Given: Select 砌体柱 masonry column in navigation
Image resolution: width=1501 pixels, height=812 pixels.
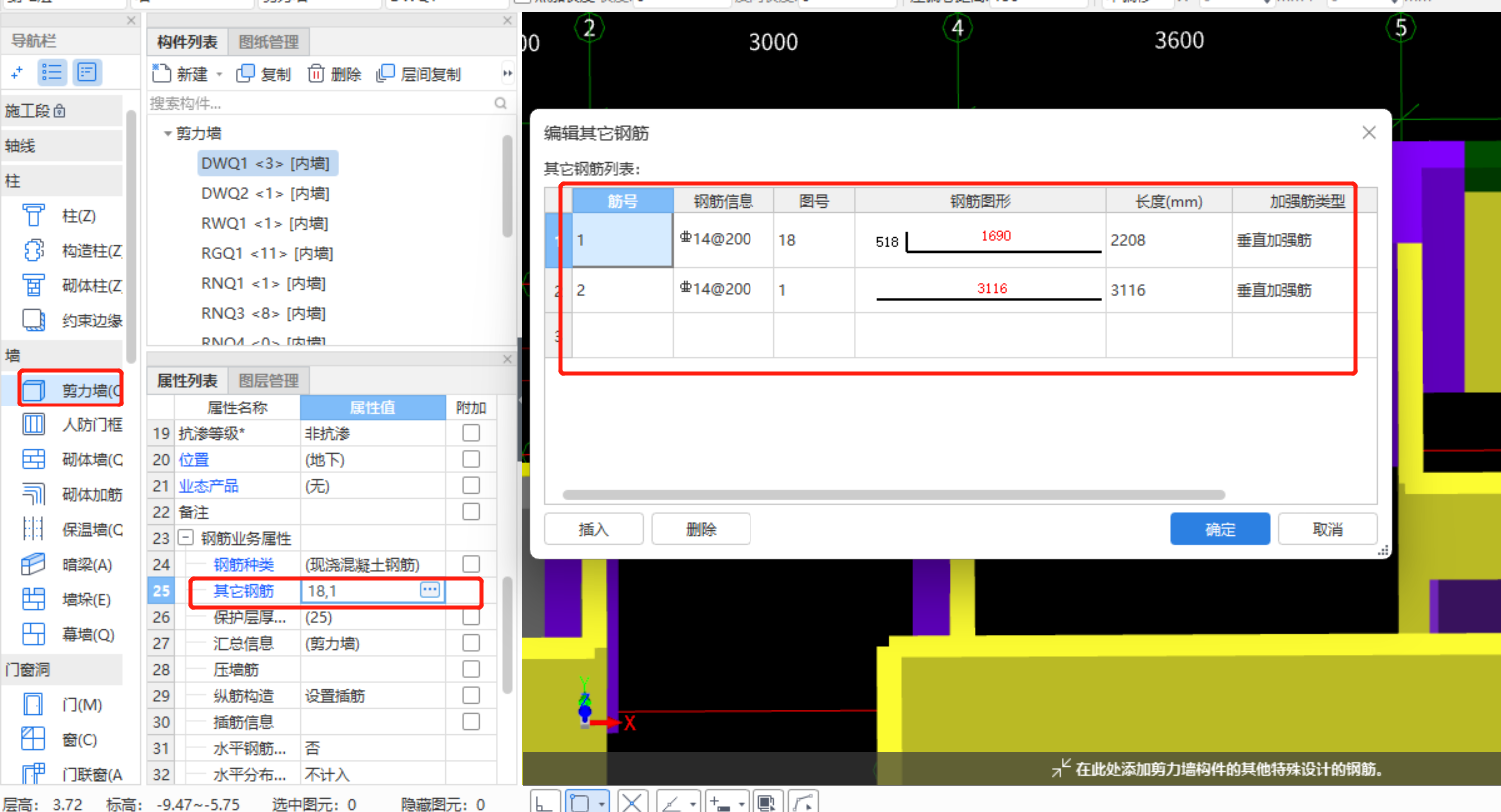Looking at the screenshot, I should [x=70, y=286].
